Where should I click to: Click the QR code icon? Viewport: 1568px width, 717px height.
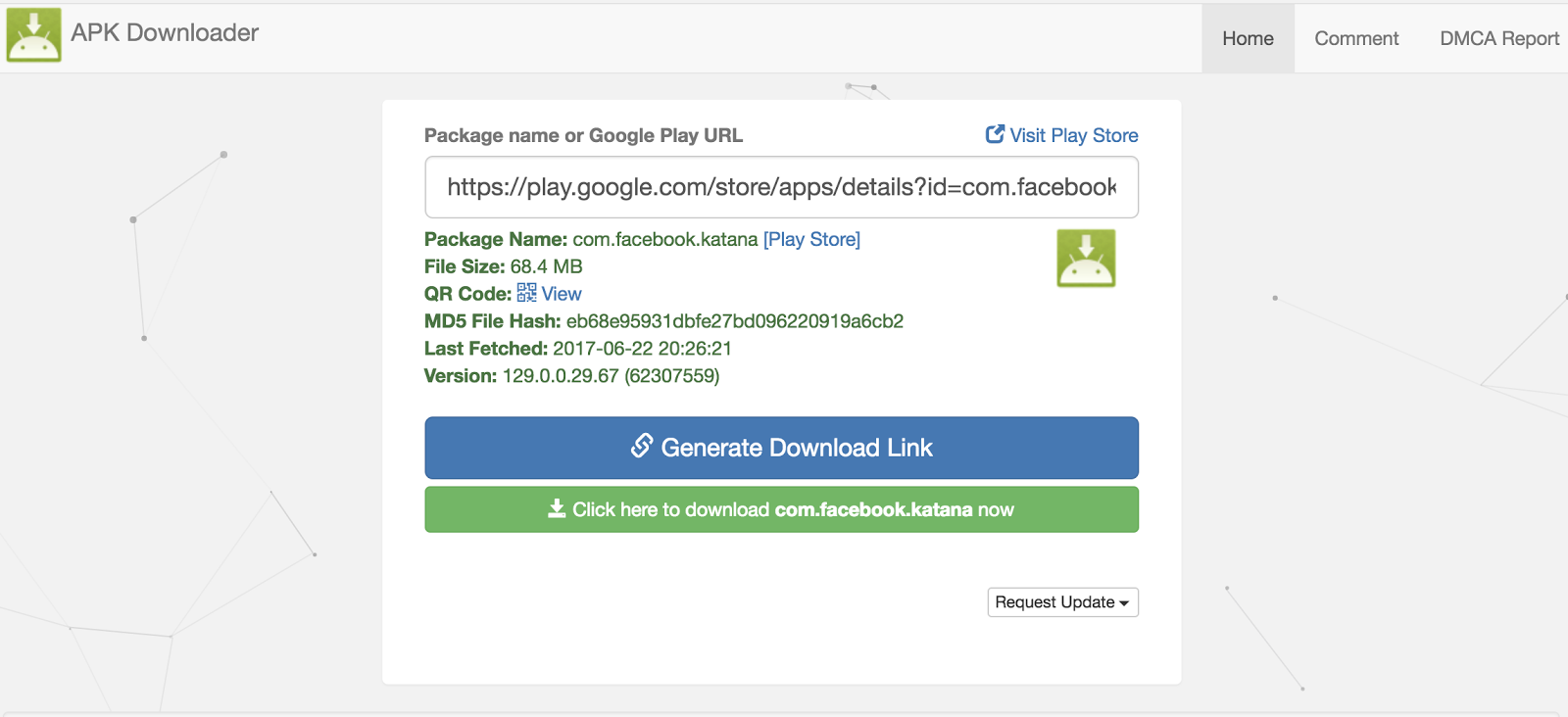[527, 293]
